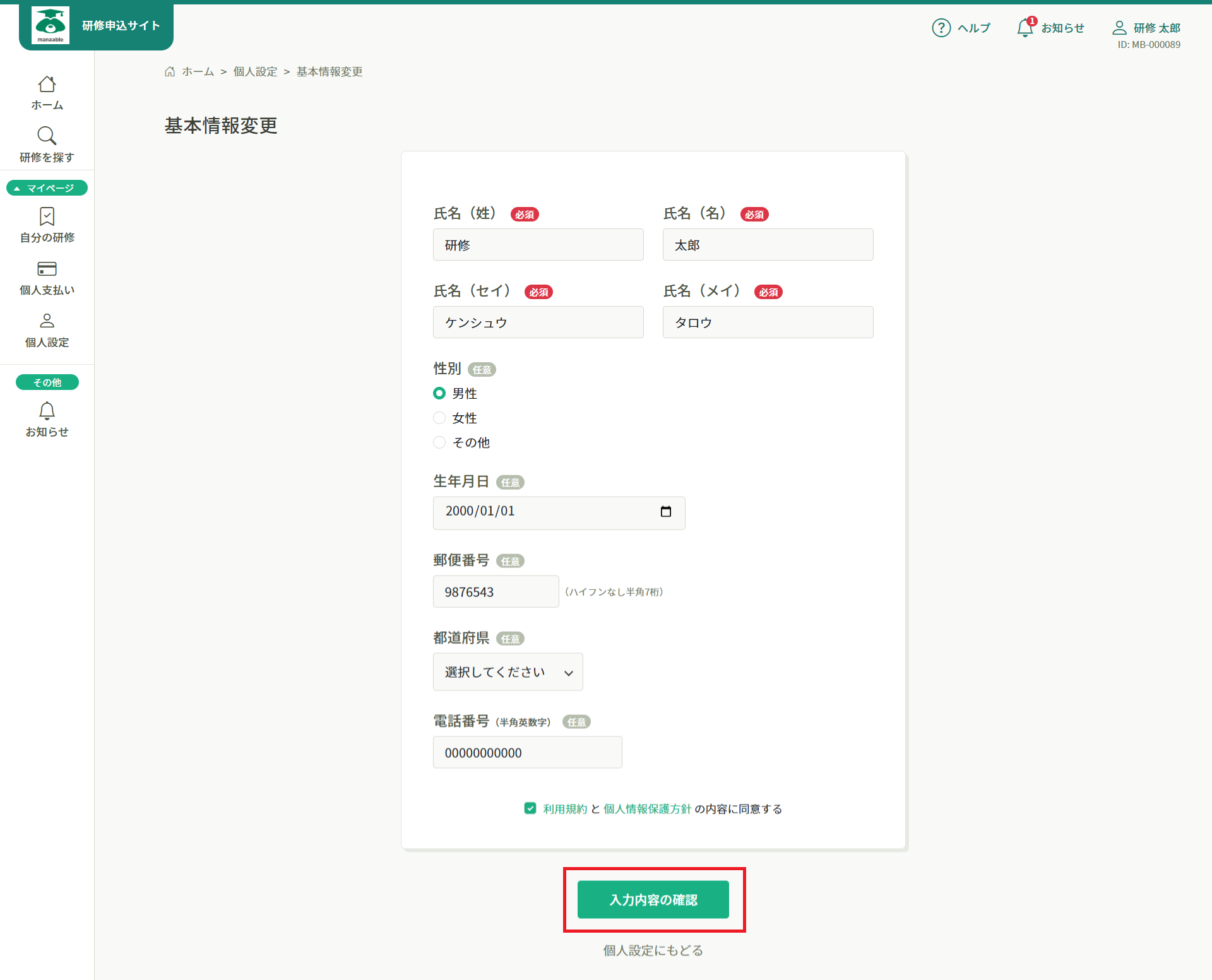1212x980 pixels.
Task: Click 研修 太郎 user name in header
Action: pos(1157,28)
